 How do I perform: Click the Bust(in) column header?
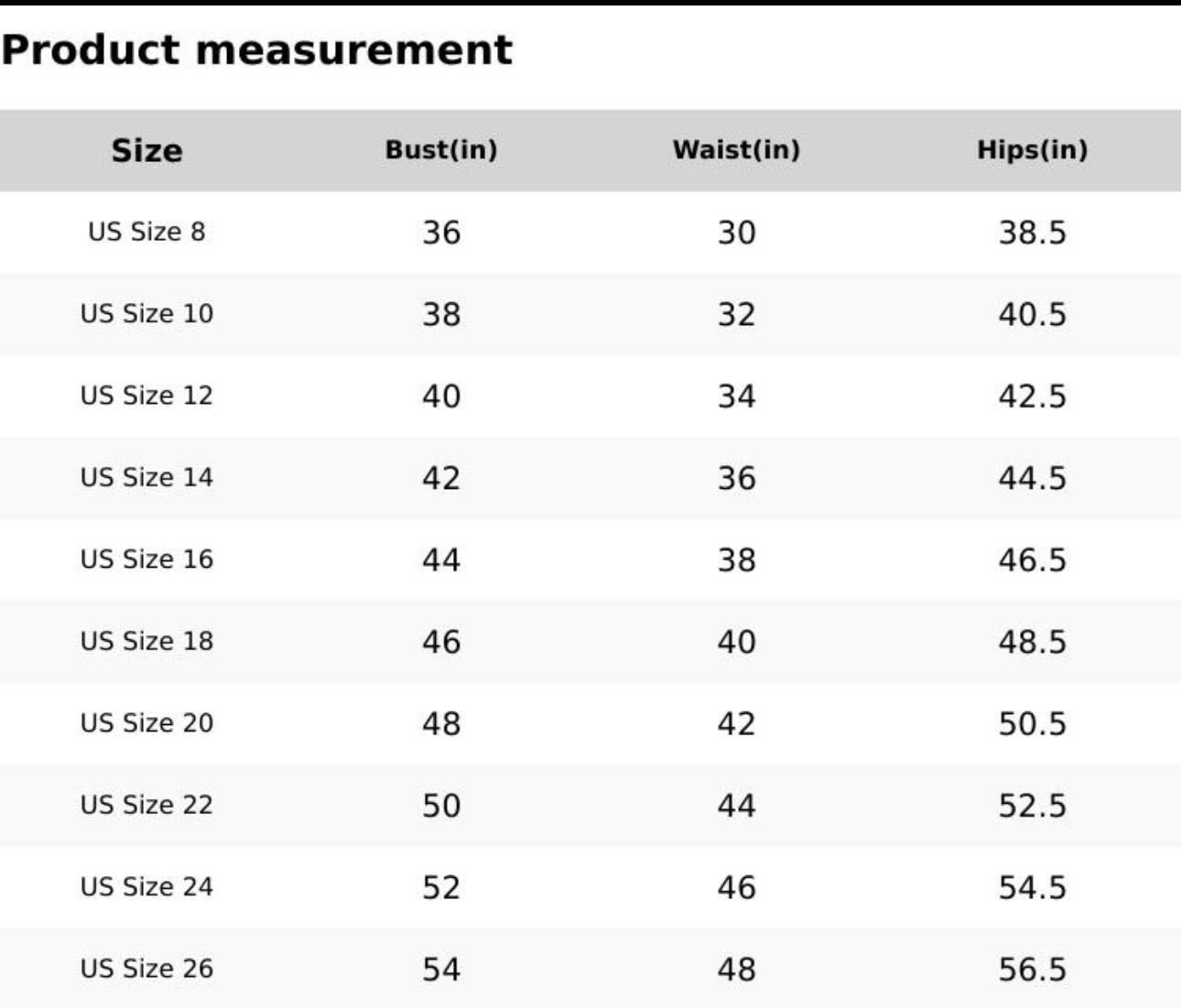click(x=441, y=150)
